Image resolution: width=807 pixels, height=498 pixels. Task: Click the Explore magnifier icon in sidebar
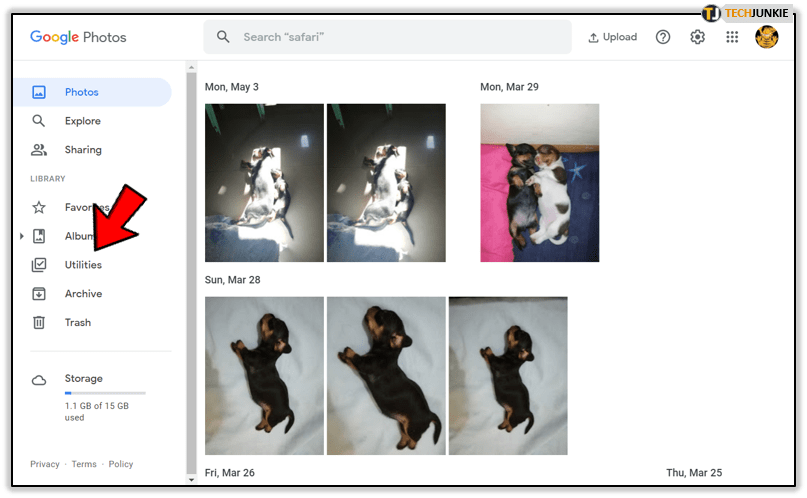pos(39,121)
